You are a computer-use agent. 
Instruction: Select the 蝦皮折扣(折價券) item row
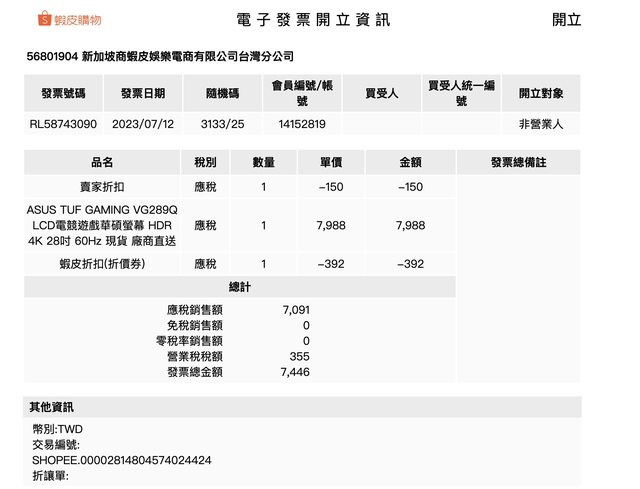(x=102, y=264)
